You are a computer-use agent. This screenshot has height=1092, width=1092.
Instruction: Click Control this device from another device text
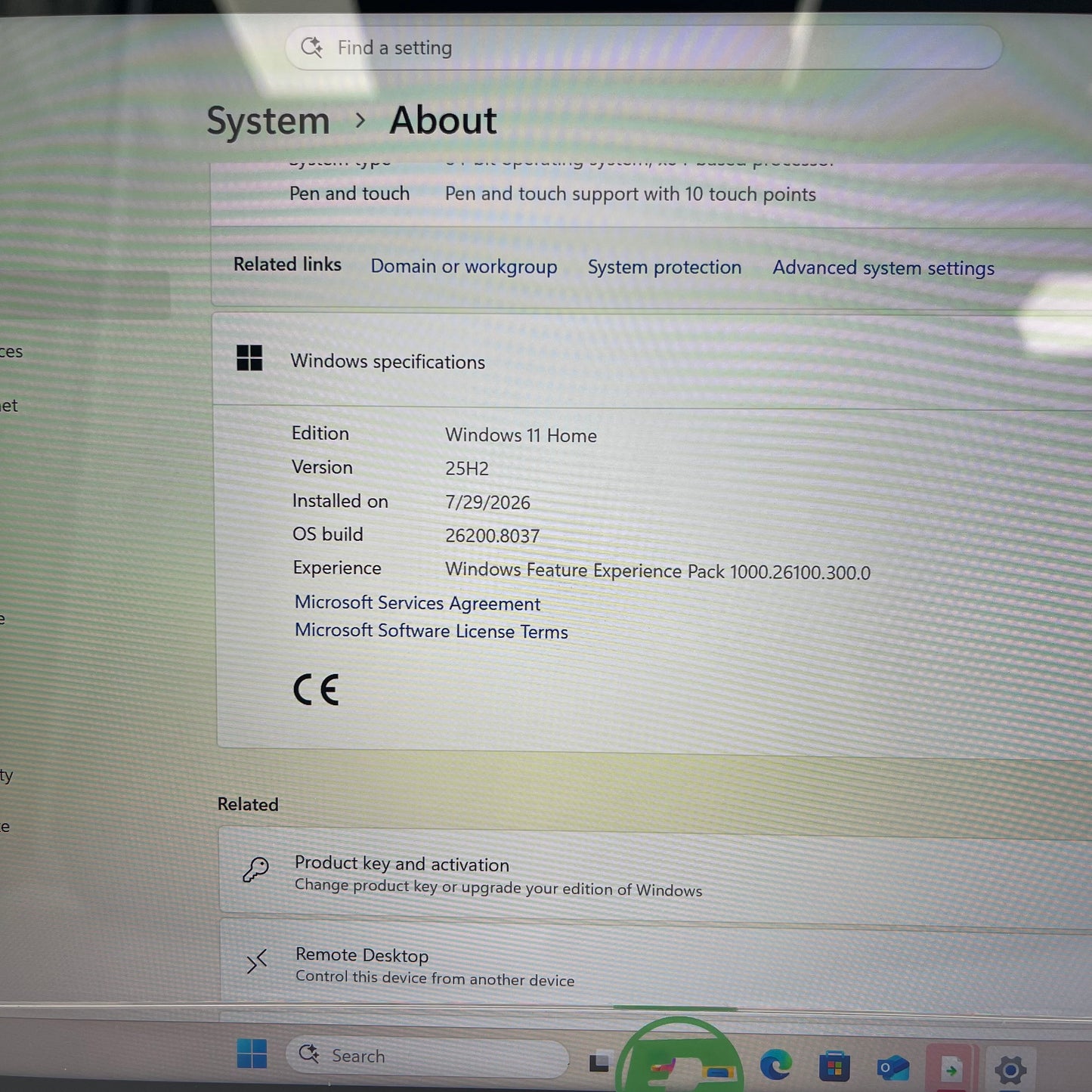[x=435, y=978]
